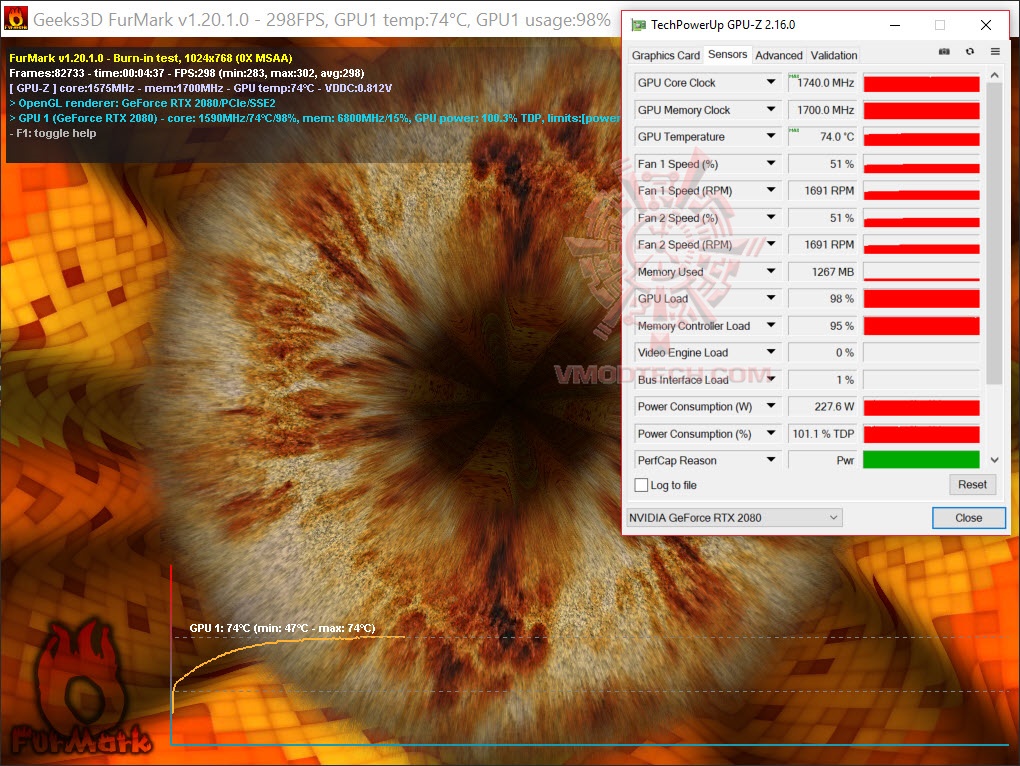
Task: Expand the PerfCap Reason dropdown
Action: pyautogui.click(x=770, y=460)
